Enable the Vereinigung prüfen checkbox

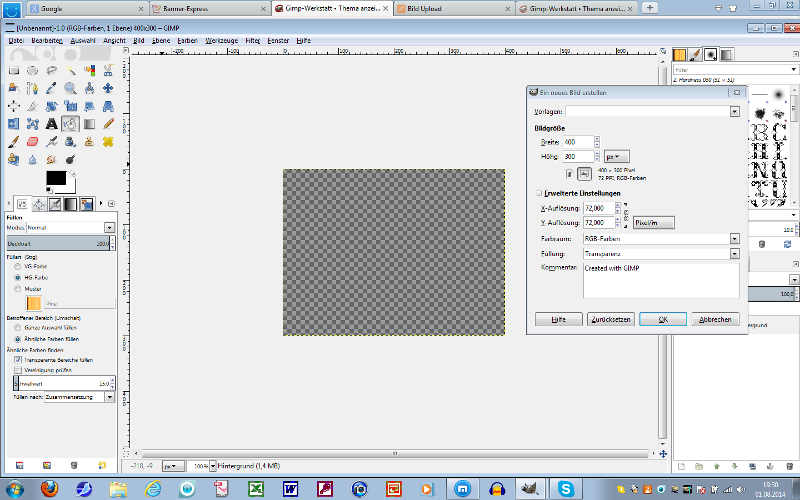[x=18, y=369]
